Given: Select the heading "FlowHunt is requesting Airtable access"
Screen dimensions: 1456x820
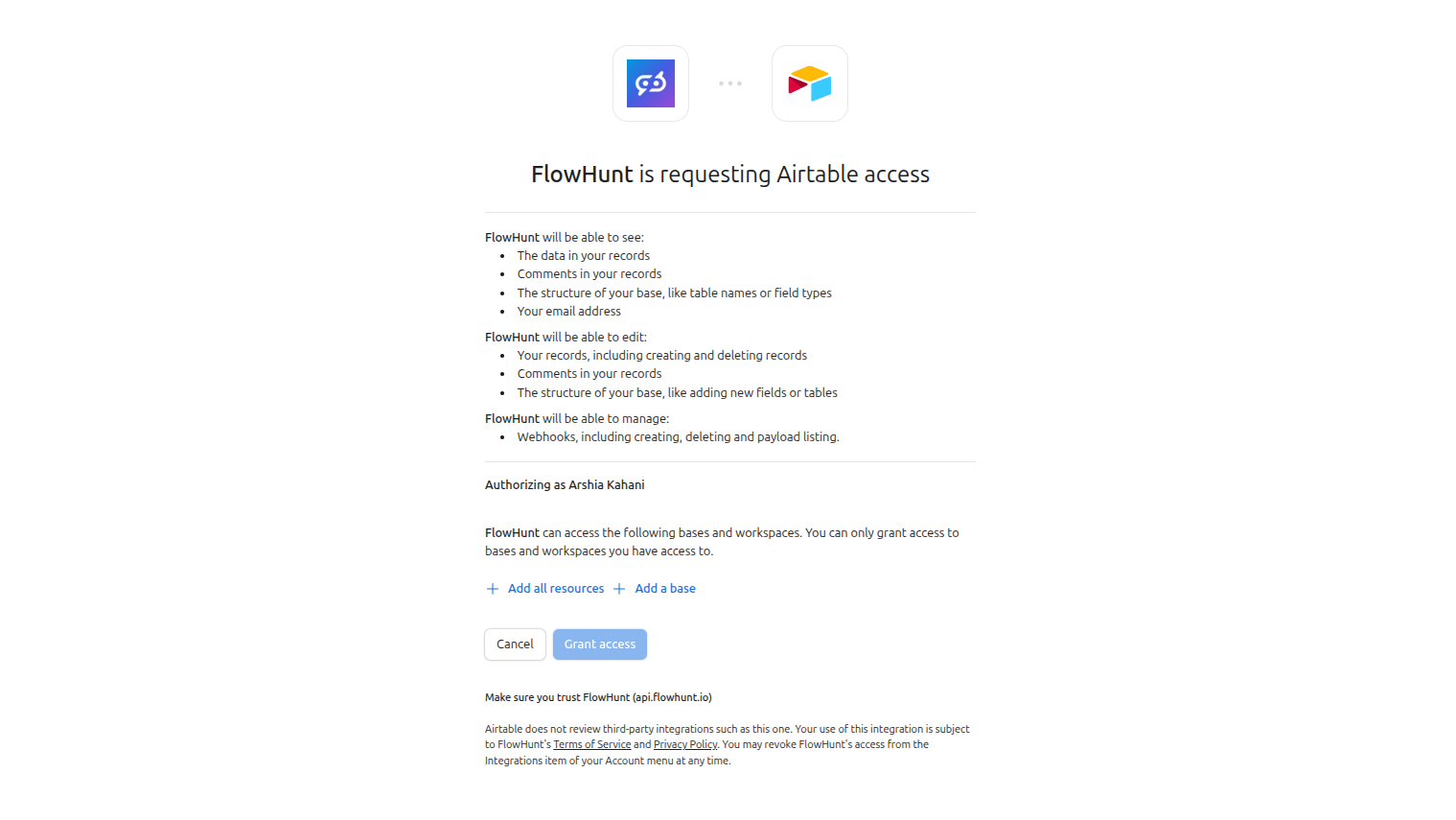Looking at the screenshot, I should 729,174.
